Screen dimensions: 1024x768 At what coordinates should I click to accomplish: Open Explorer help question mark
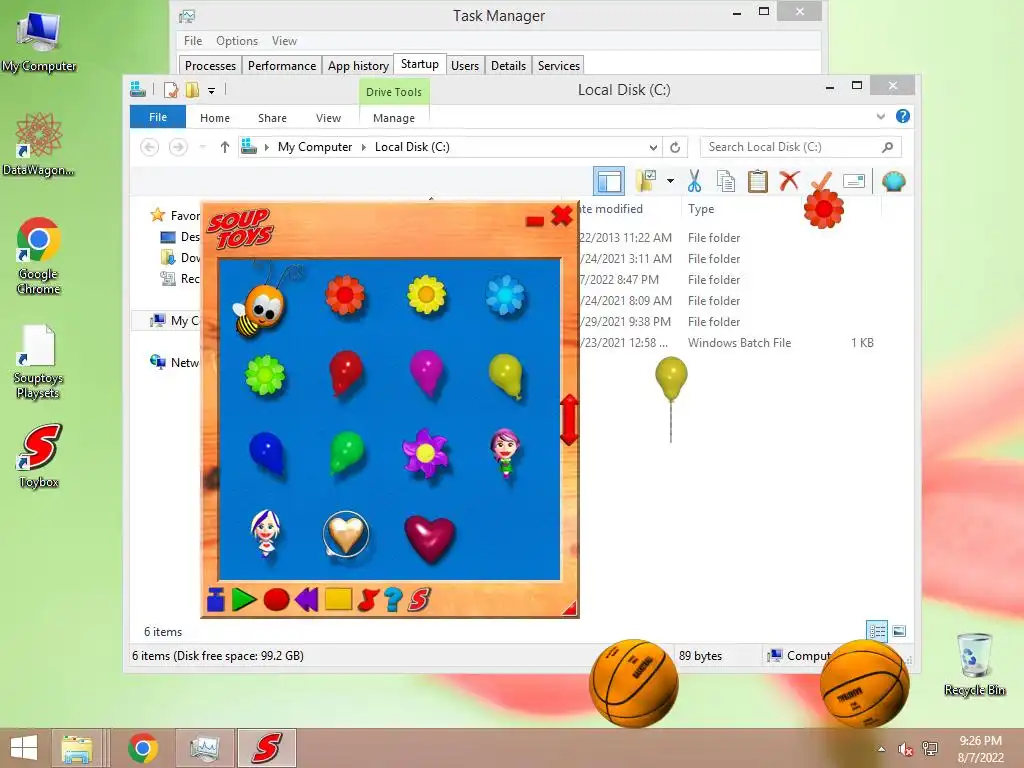[903, 116]
